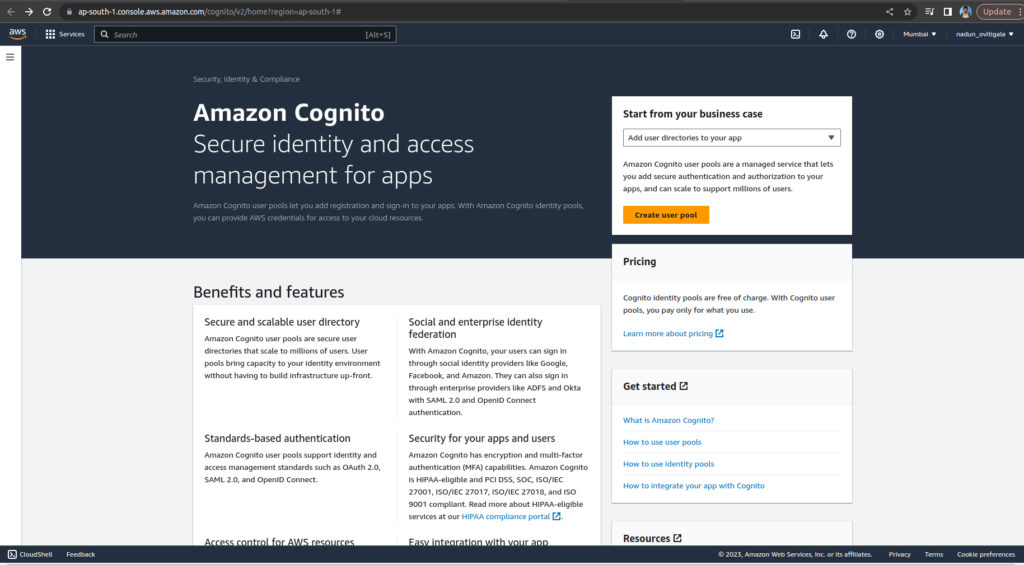This screenshot has width=1024, height=565.
Task: Click the Security, Identity & Compliance breadcrumb
Action: [246, 79]
